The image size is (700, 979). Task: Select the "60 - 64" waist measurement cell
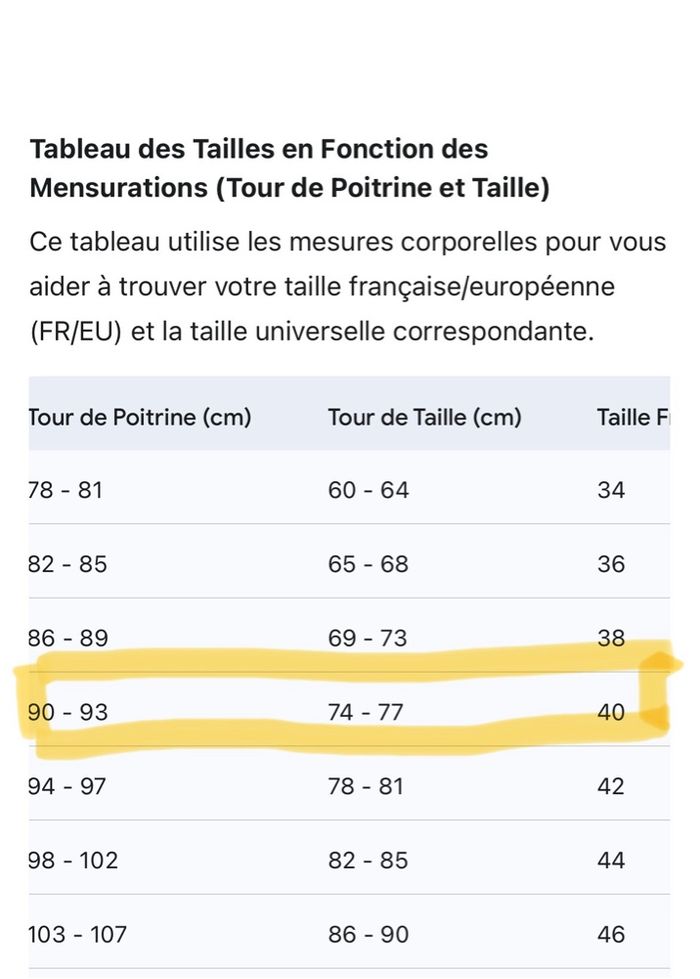click(368, 490)
